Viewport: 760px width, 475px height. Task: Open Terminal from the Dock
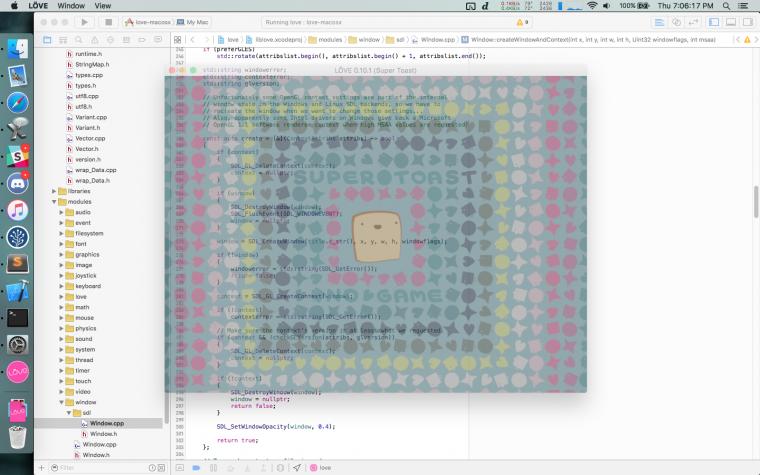coord(17,318)
